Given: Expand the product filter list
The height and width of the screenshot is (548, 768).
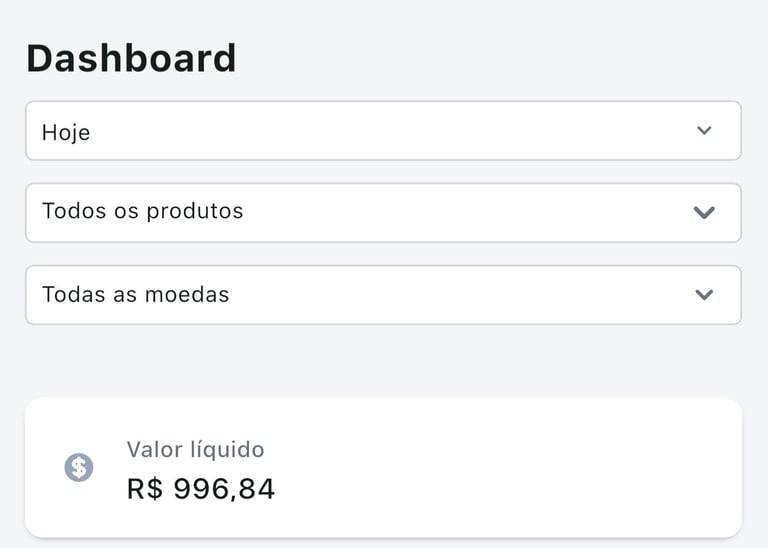Looking at the screenshot, I should (383, 213).
